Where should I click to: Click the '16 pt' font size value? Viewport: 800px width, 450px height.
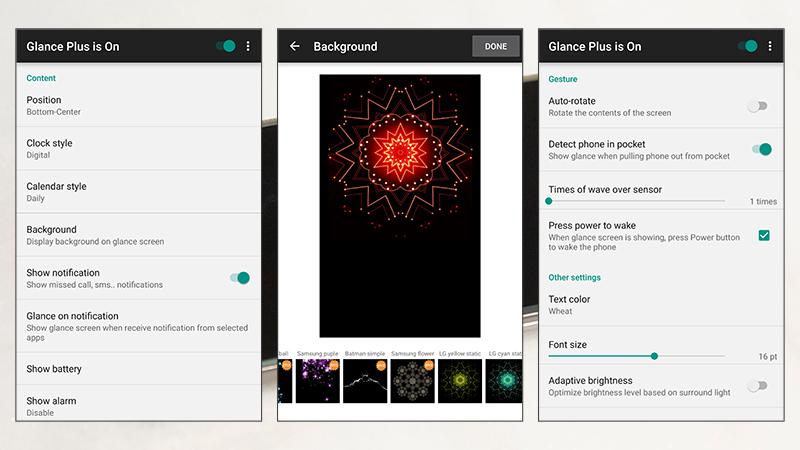(767, 357)
